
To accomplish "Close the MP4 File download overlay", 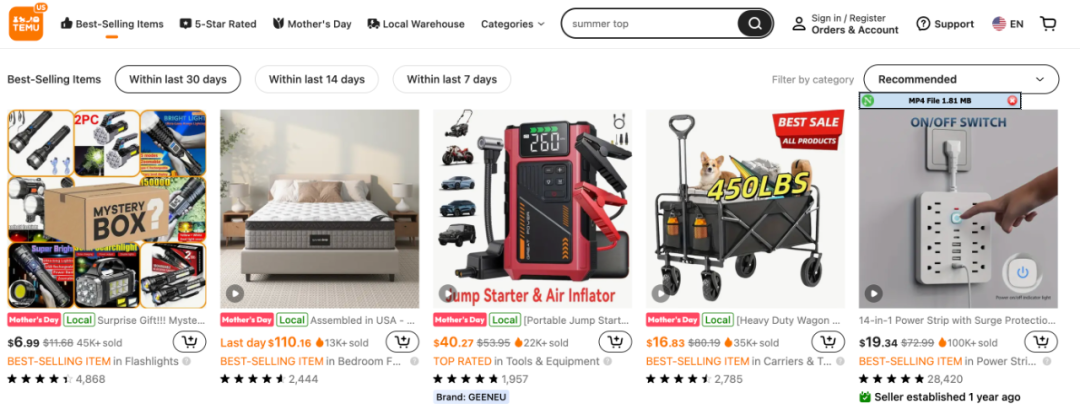I will point(1012,101).
